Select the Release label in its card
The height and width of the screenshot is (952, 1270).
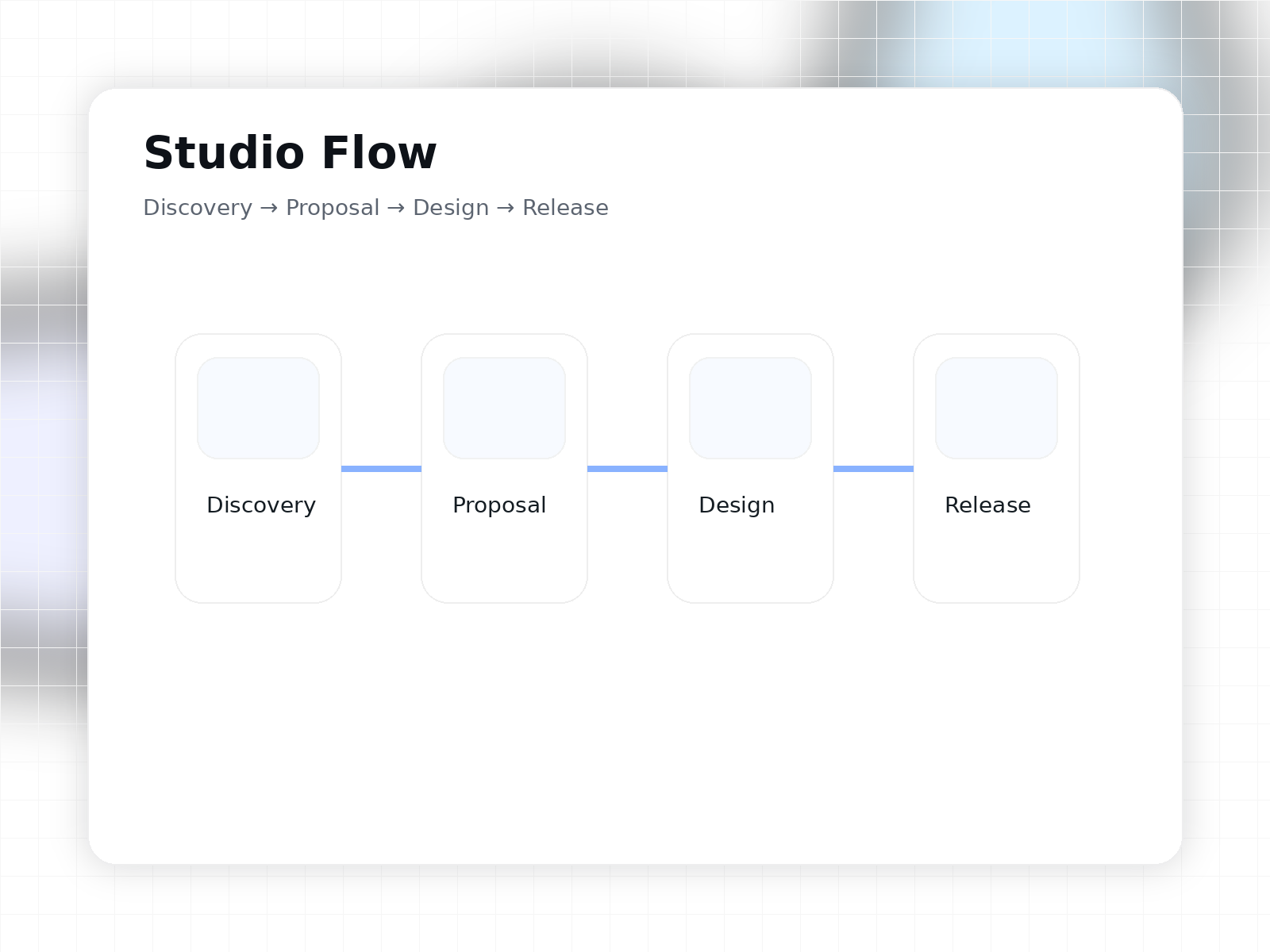pyautogui.click(x=987, y=505)
